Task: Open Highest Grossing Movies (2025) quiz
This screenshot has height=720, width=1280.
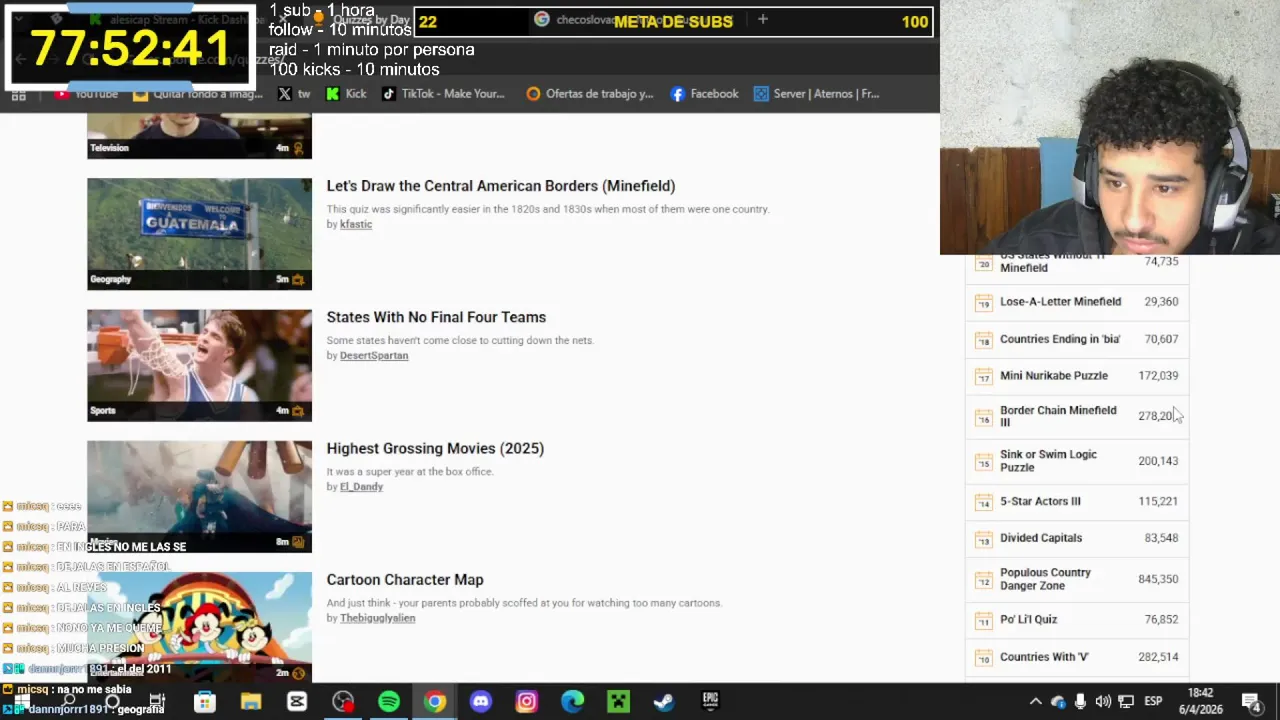Action: point(435,448)
